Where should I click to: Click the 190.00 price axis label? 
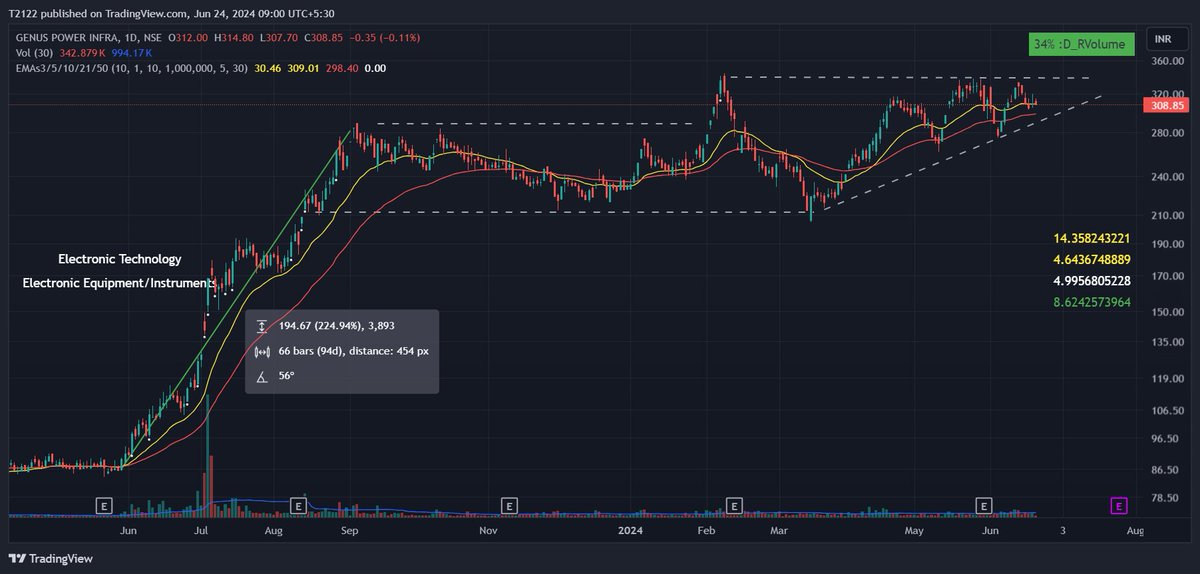point(1166,244)
